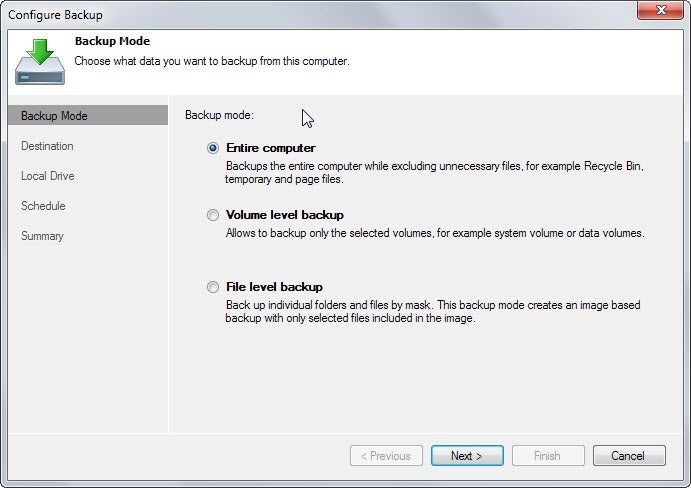The image size is (691, 488).
Task: Click the "Backup mode:" label
Action: tap(219, 116)
